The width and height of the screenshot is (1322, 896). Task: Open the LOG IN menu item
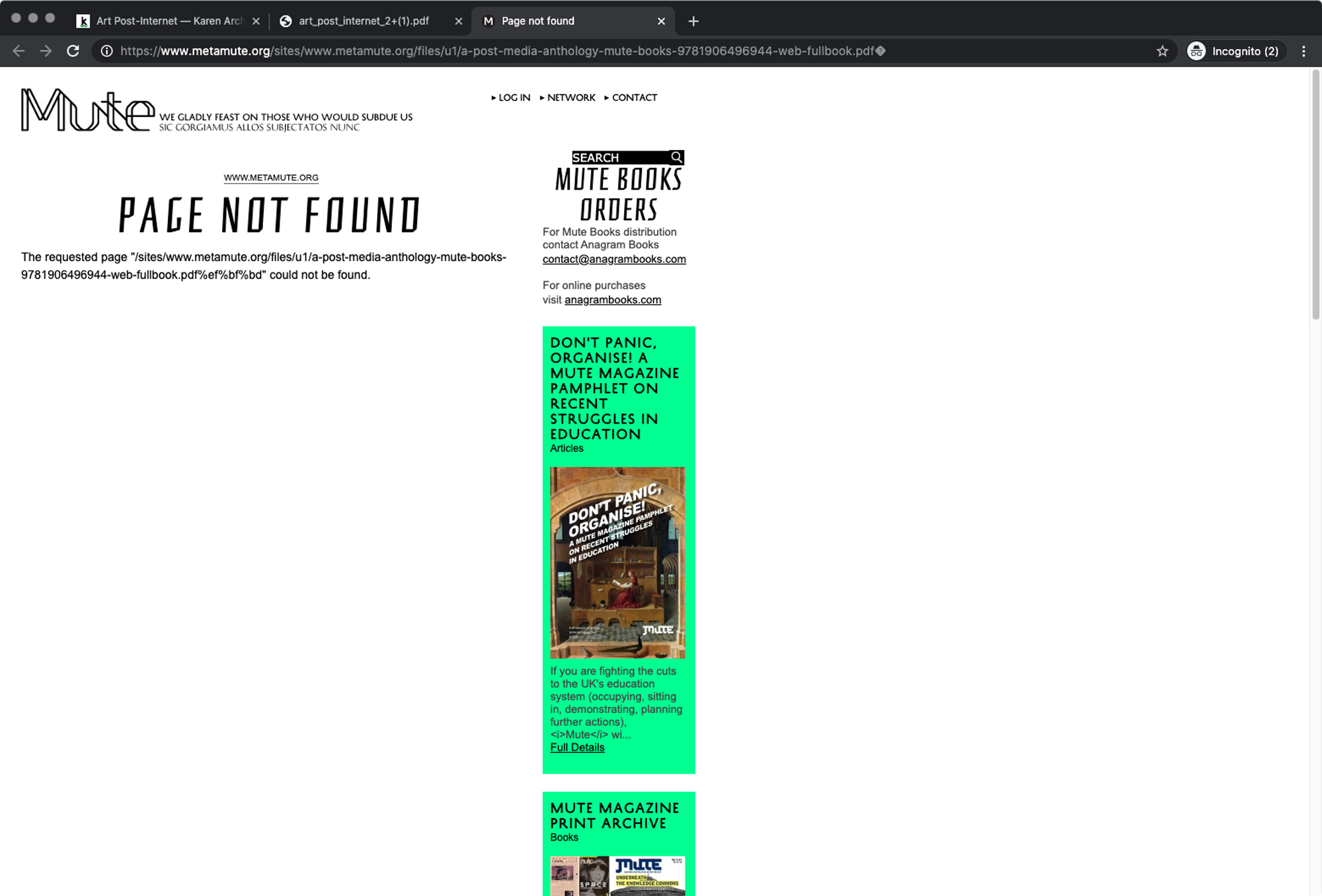point(514,98)
